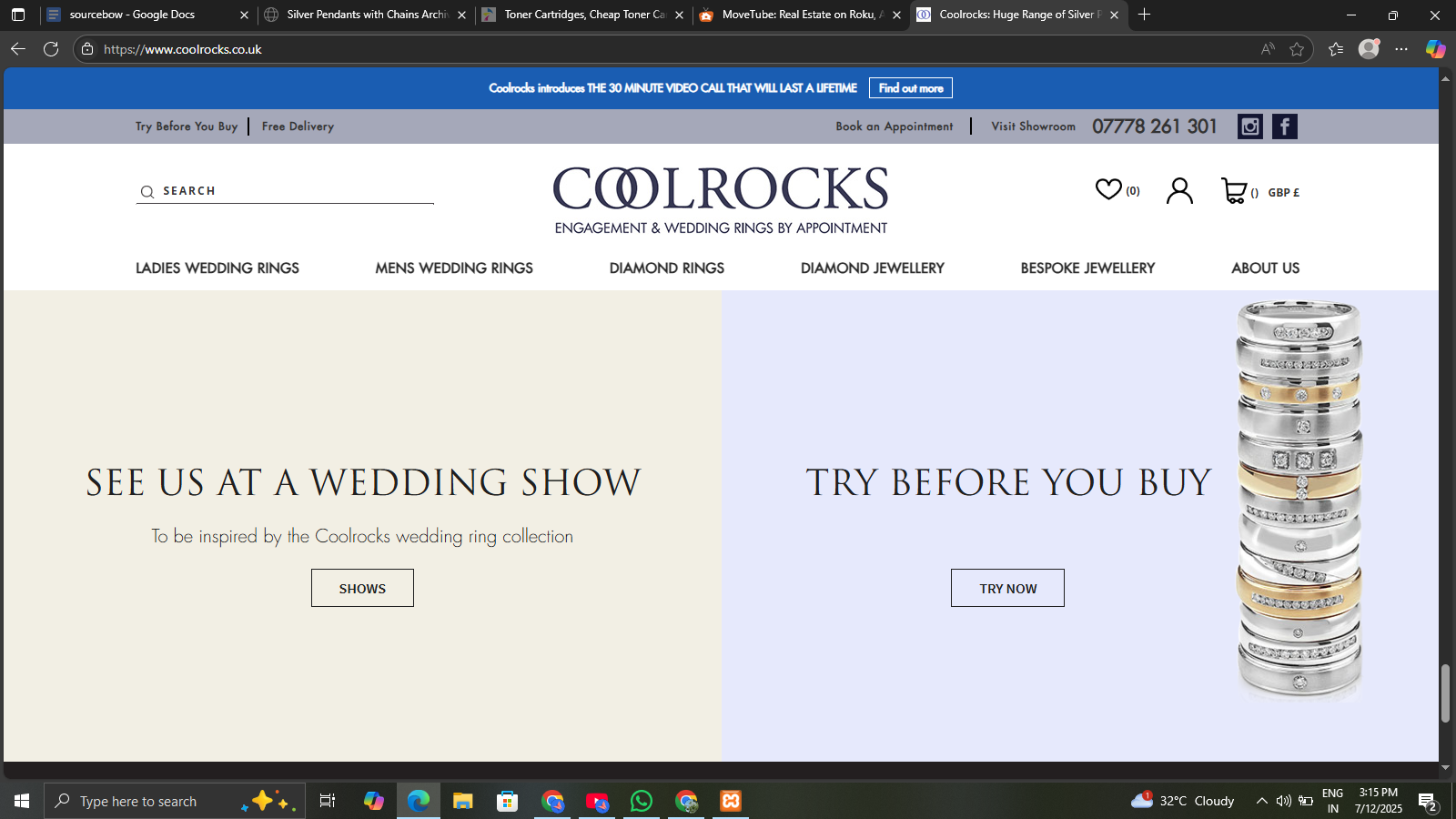1456x819 pixels.
Task: Open Microsoft Store from taskbar
Action: (508, 801)
